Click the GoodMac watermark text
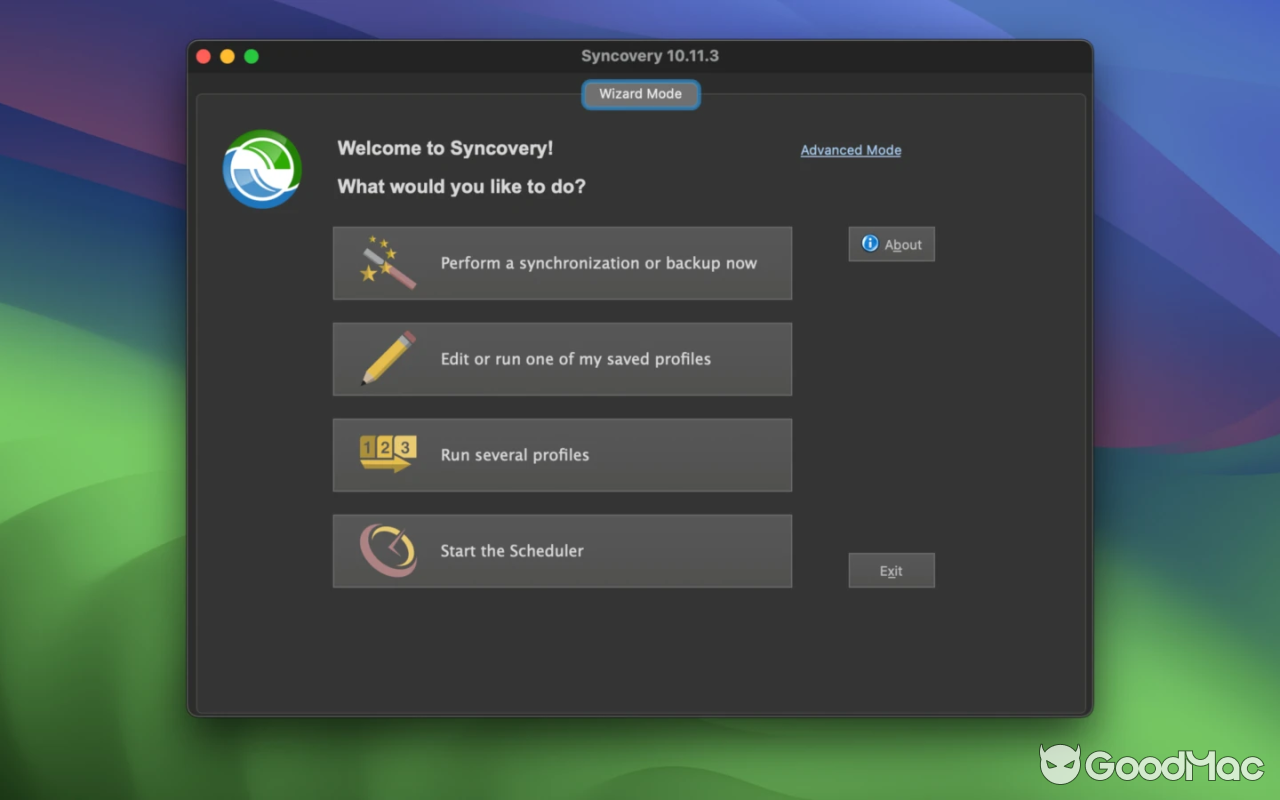Image resolution: width=1280 pixels, height=800 pixels. pos(1175,767)
